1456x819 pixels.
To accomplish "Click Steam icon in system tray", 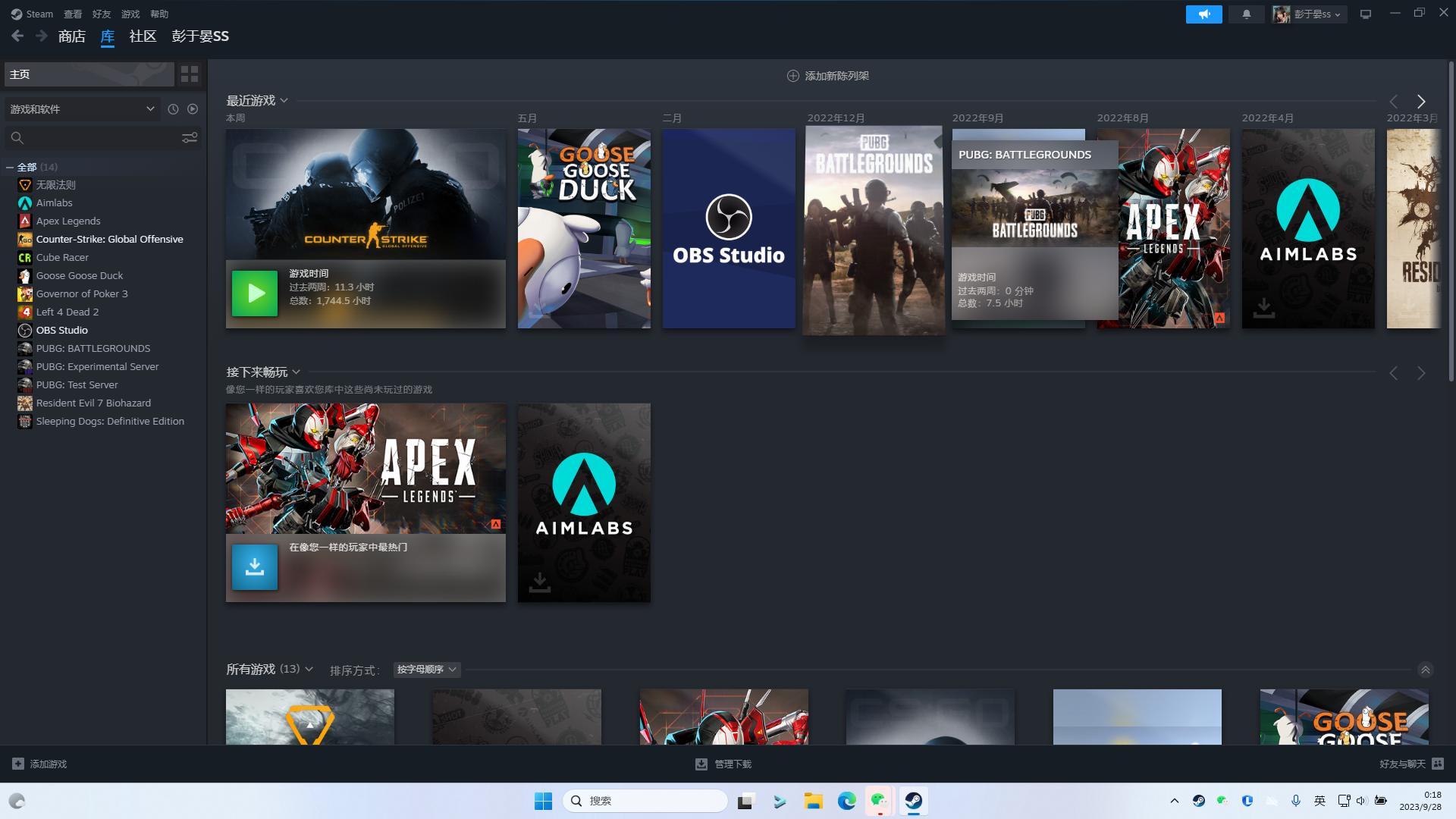I will click(x=1198, y=801).
